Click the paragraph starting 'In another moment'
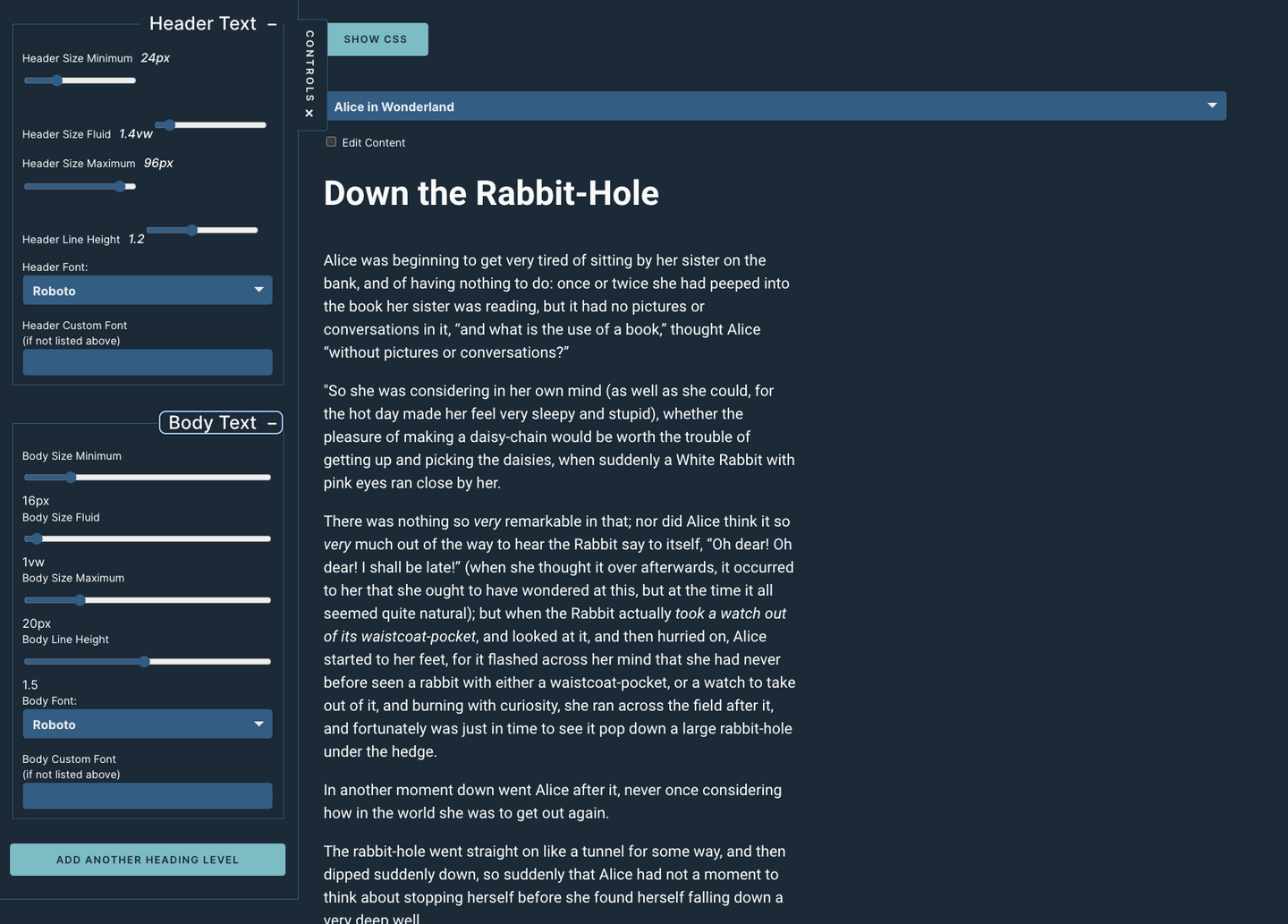1288x924 pixels. (x=553, y=801)
